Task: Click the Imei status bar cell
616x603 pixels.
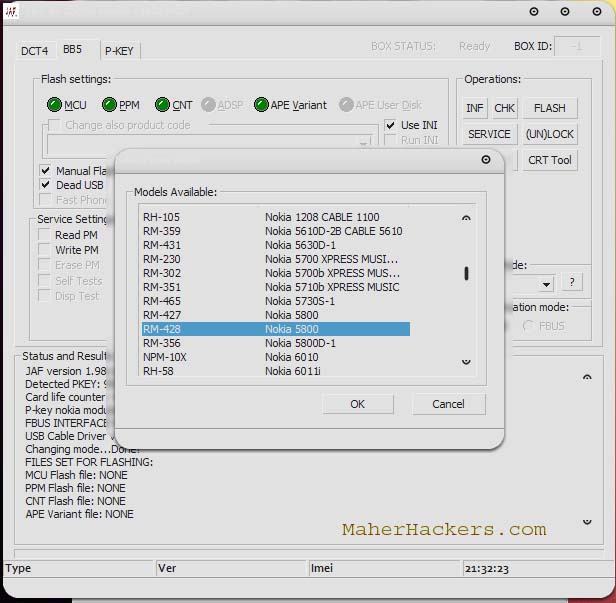Action: pos(384,568)
